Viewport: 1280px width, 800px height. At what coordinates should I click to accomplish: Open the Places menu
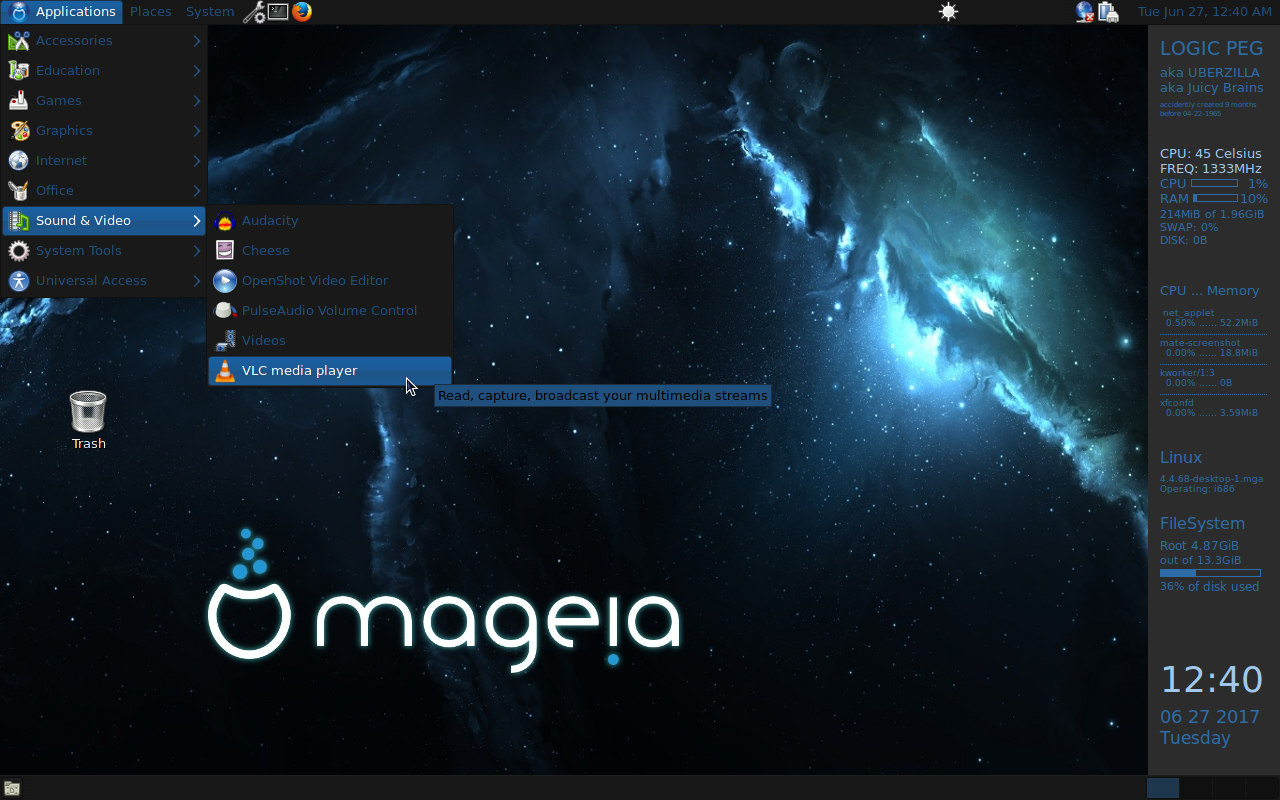pyautogui.click(x=150, y=12)
